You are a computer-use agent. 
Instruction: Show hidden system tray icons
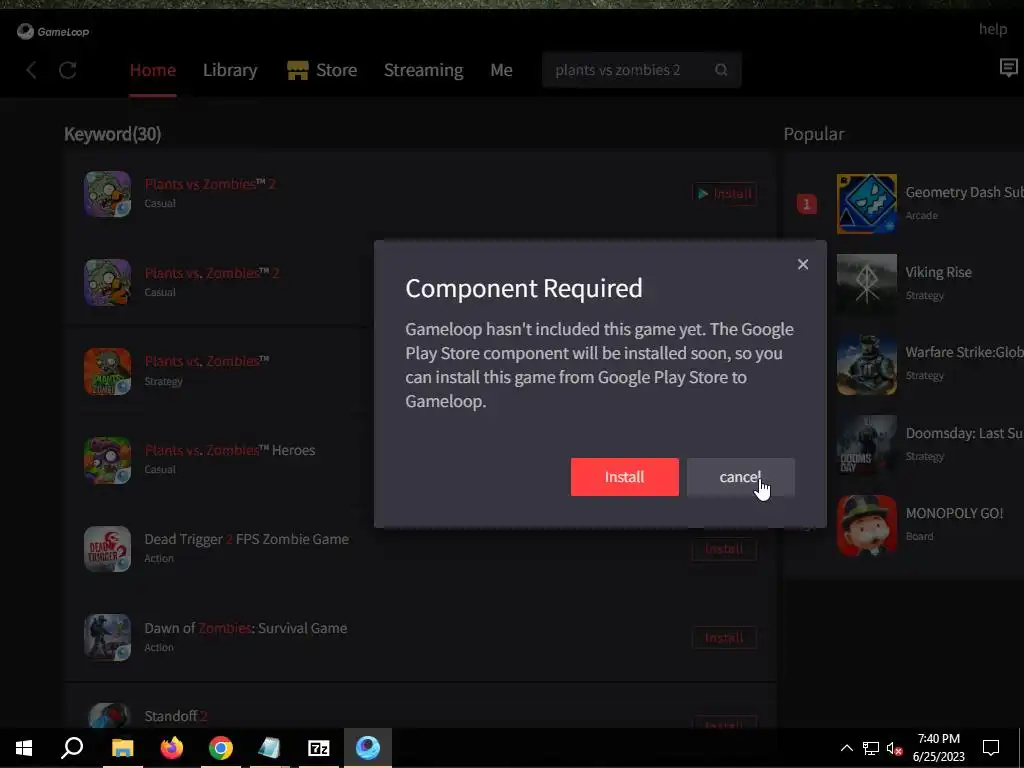point(846,748)
